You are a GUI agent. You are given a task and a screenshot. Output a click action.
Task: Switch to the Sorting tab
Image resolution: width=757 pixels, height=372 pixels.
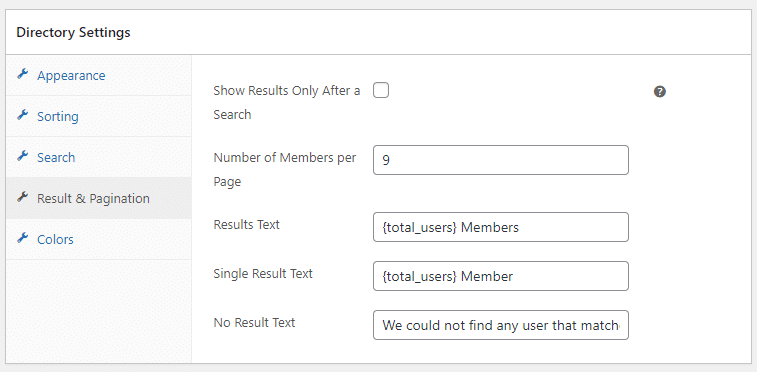[x=98, y=116]
